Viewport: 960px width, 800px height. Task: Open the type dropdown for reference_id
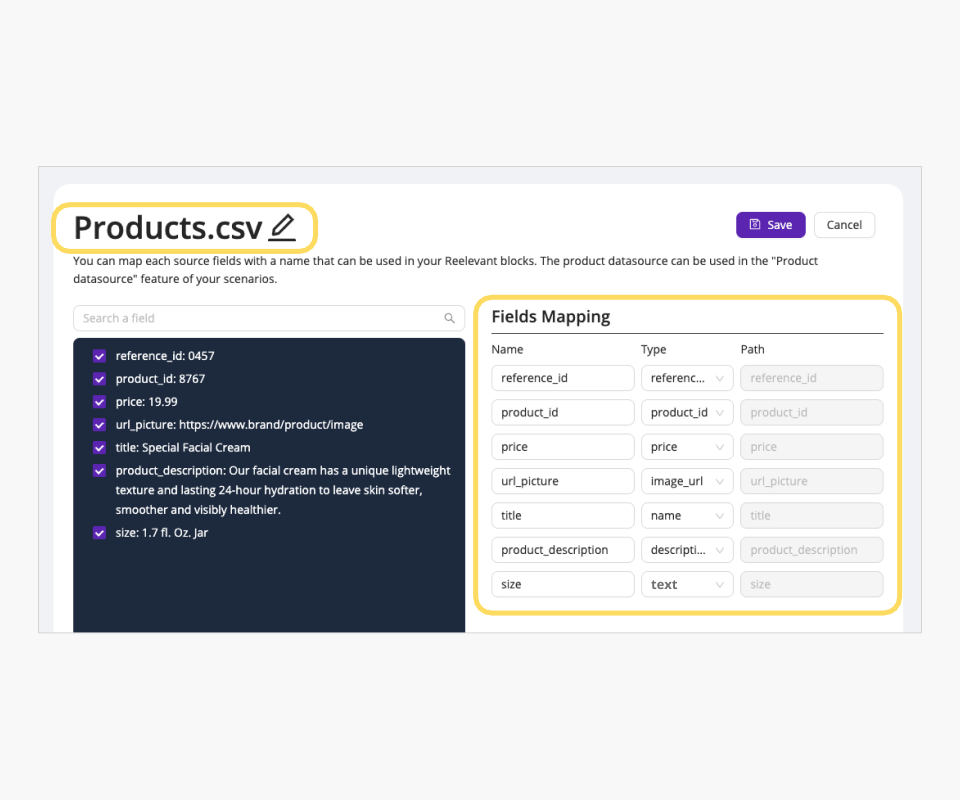(x=687, y=378)
